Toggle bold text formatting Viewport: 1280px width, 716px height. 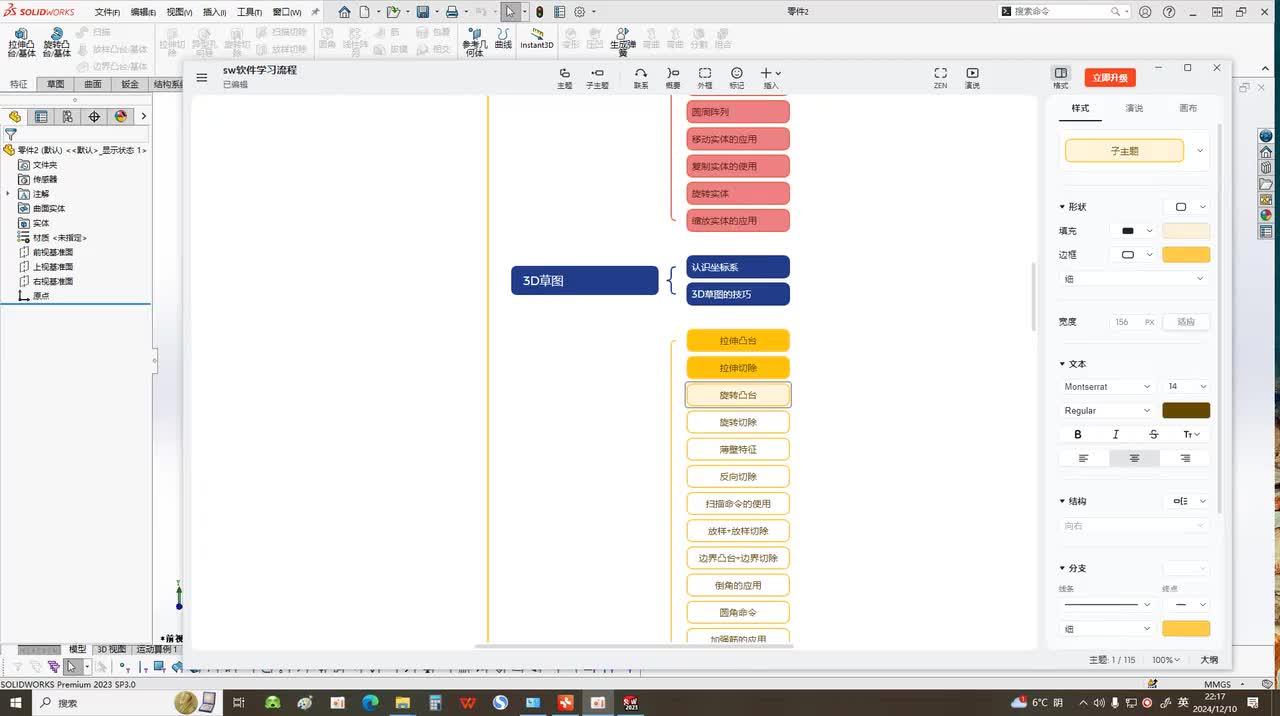point(1078,435)
